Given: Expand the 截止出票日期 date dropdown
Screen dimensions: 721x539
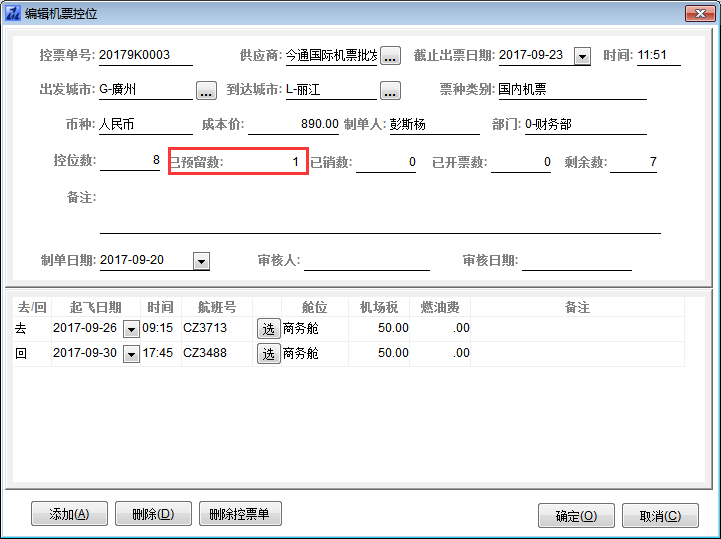Looking at the screenshot, I should click(x=582, y=56).
